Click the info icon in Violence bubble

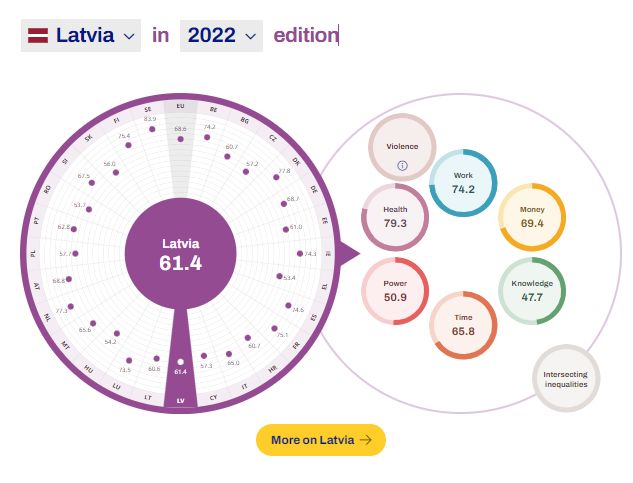coord(402,165)
